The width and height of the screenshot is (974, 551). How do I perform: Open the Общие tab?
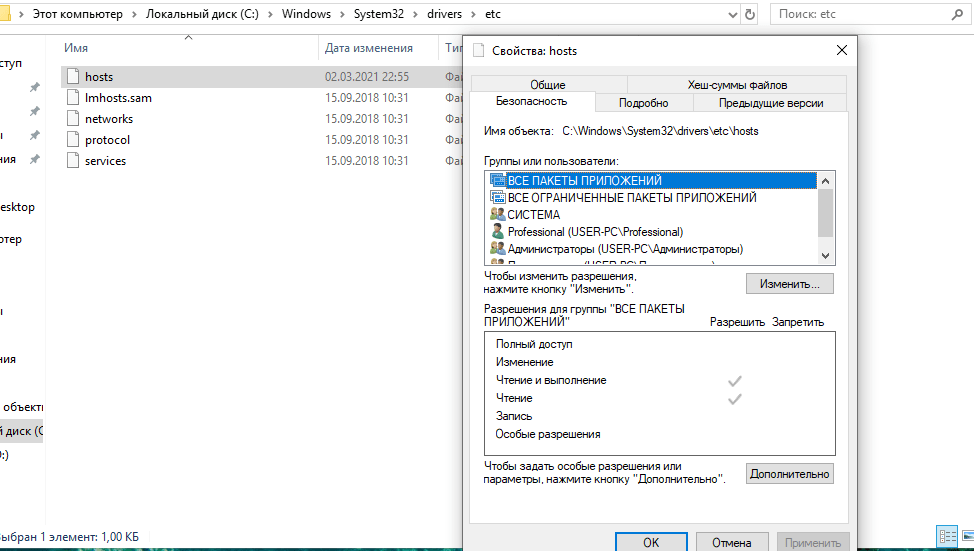click(548, 84)
